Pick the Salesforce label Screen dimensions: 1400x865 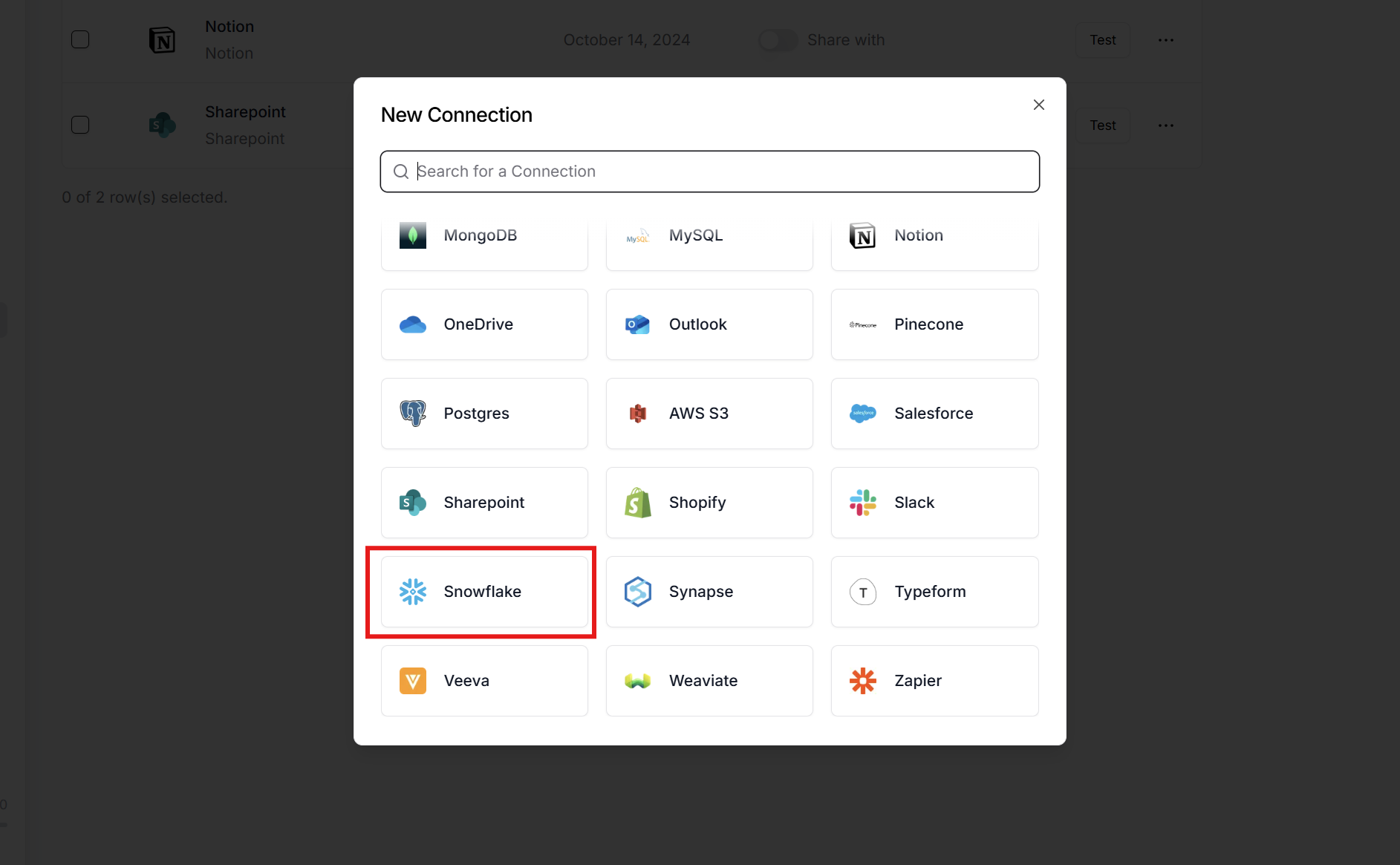point(934,414)
